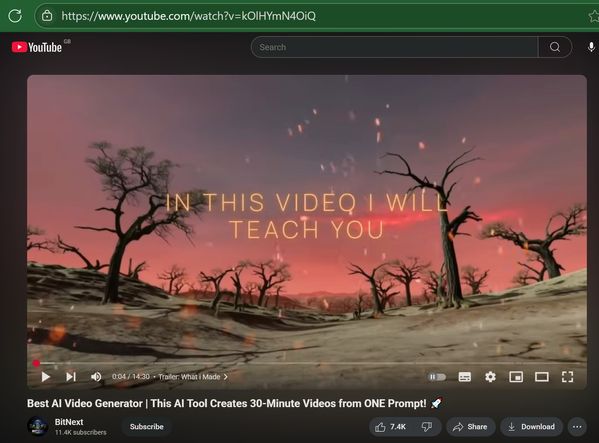Dislike this video
This screenshot has height=443, width=599.
click(427, 427)
